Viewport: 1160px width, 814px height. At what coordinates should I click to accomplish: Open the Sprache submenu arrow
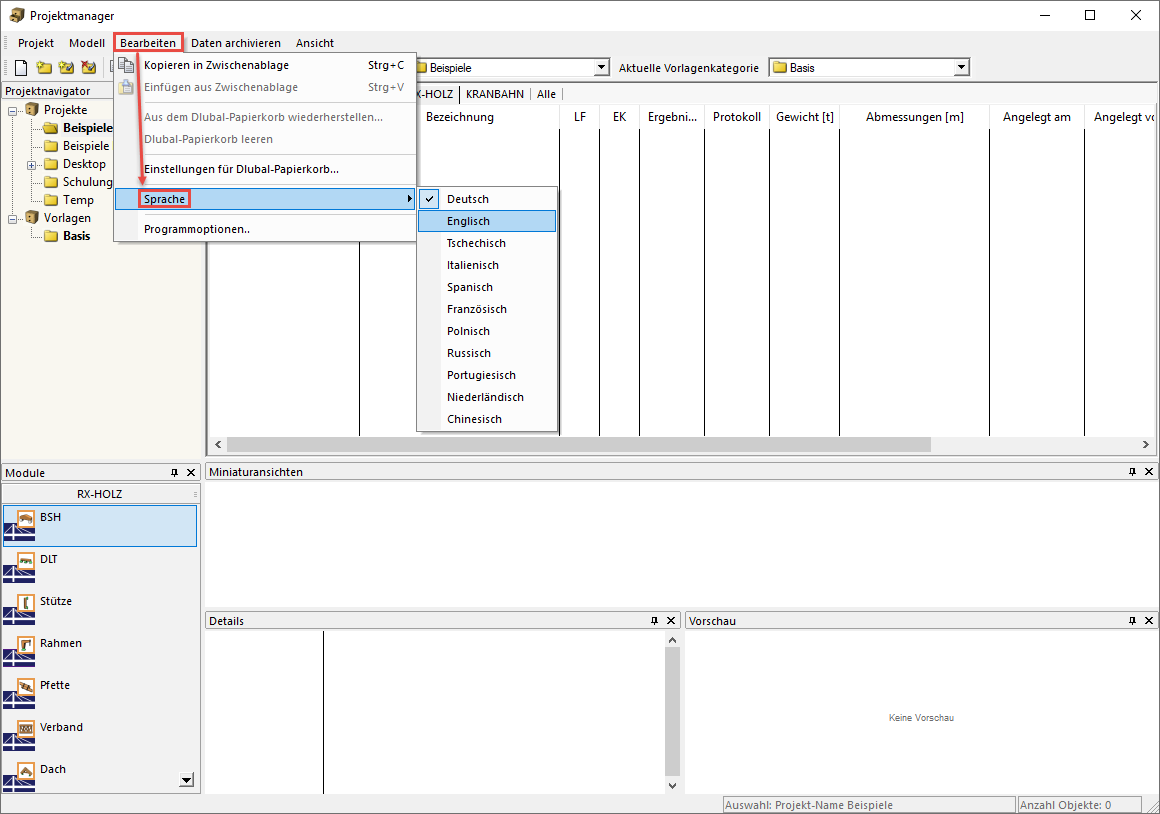click(409, 199)
